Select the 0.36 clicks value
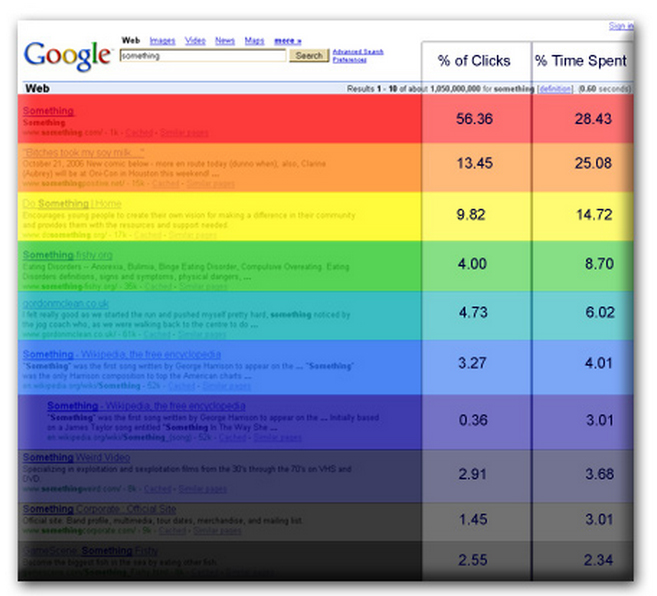This screenshot has width=657, height=596. (x=473, y=420)
